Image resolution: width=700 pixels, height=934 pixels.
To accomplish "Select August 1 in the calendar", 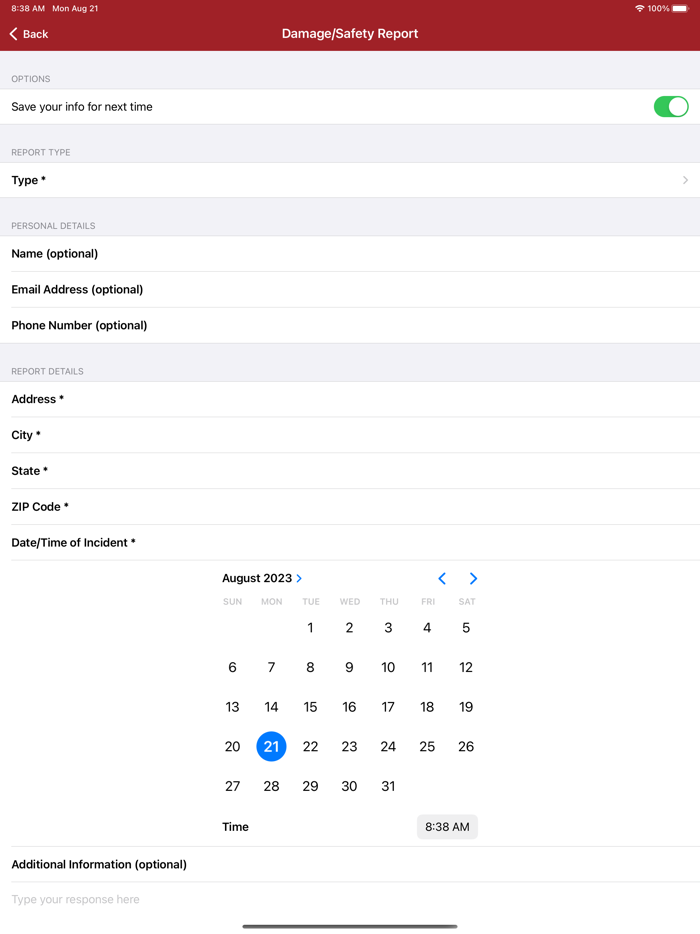I will click(310, 628).
